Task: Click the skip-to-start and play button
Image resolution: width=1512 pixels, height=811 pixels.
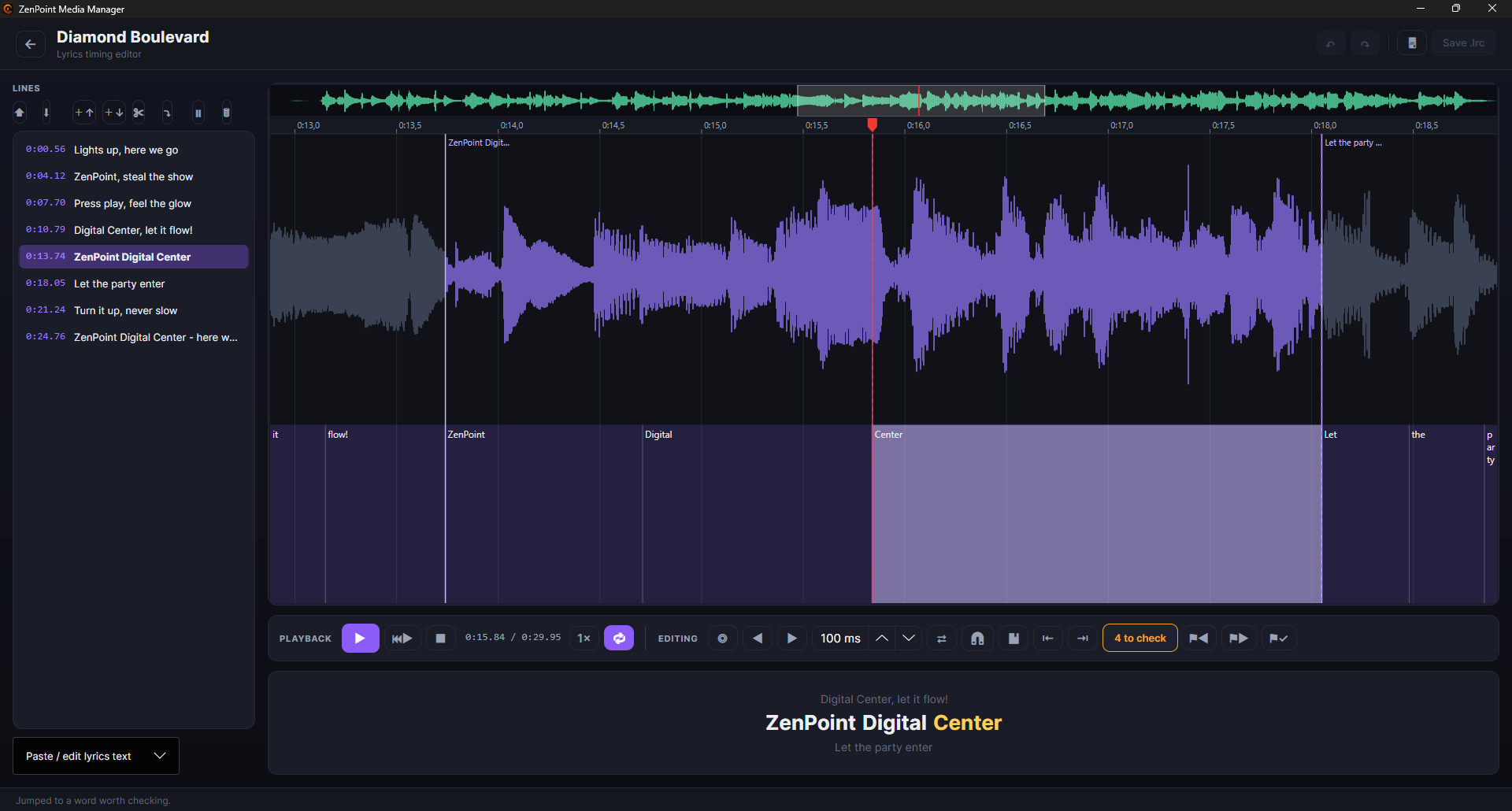Action: click(x=402, y=638)
